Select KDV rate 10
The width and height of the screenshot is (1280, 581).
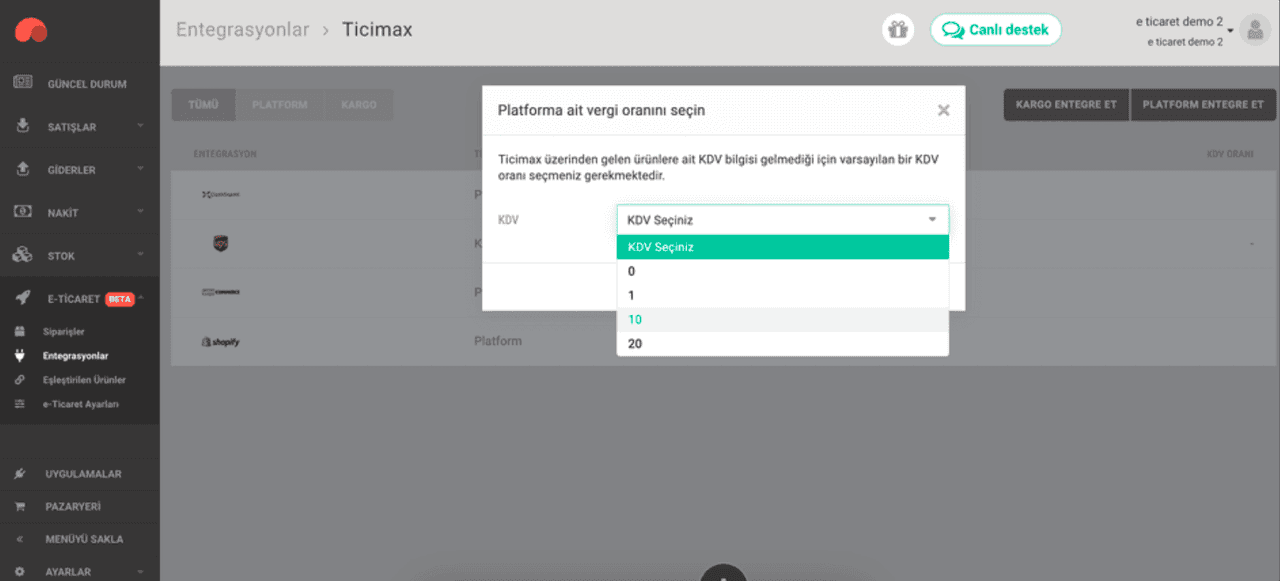click(x=782, y=320)
